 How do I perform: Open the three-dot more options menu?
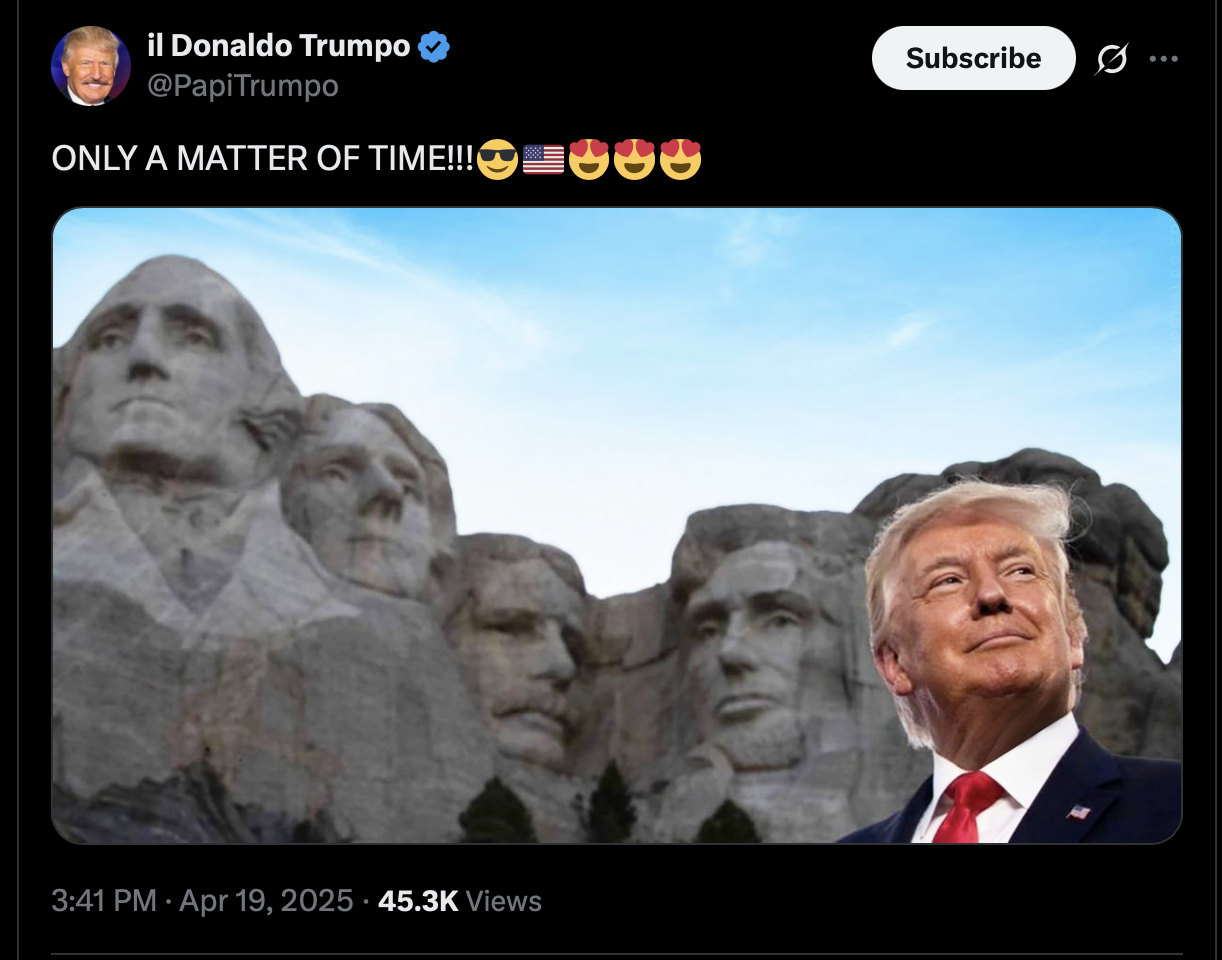1163,59
